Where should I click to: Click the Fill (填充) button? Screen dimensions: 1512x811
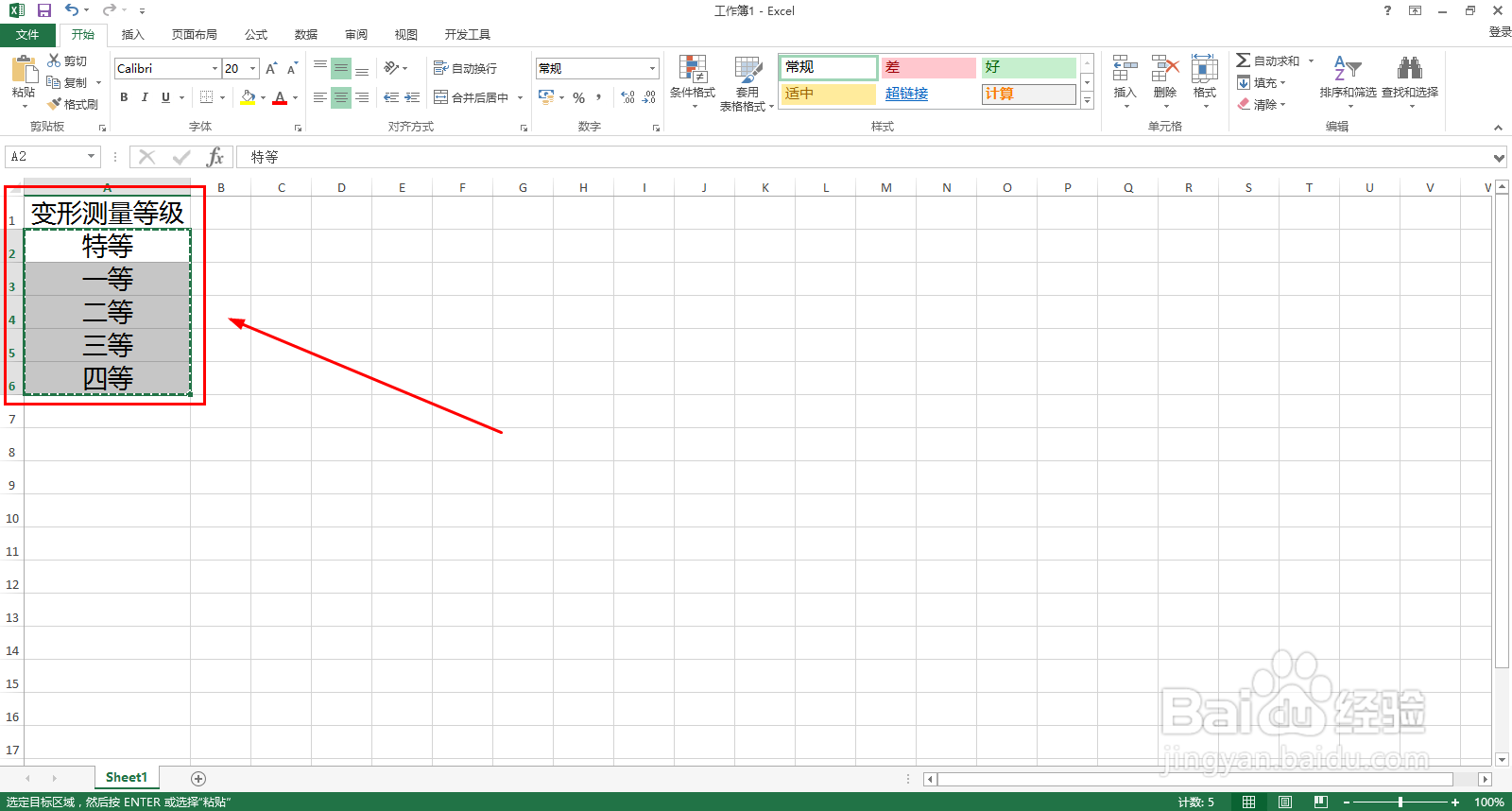(1262, 82)
